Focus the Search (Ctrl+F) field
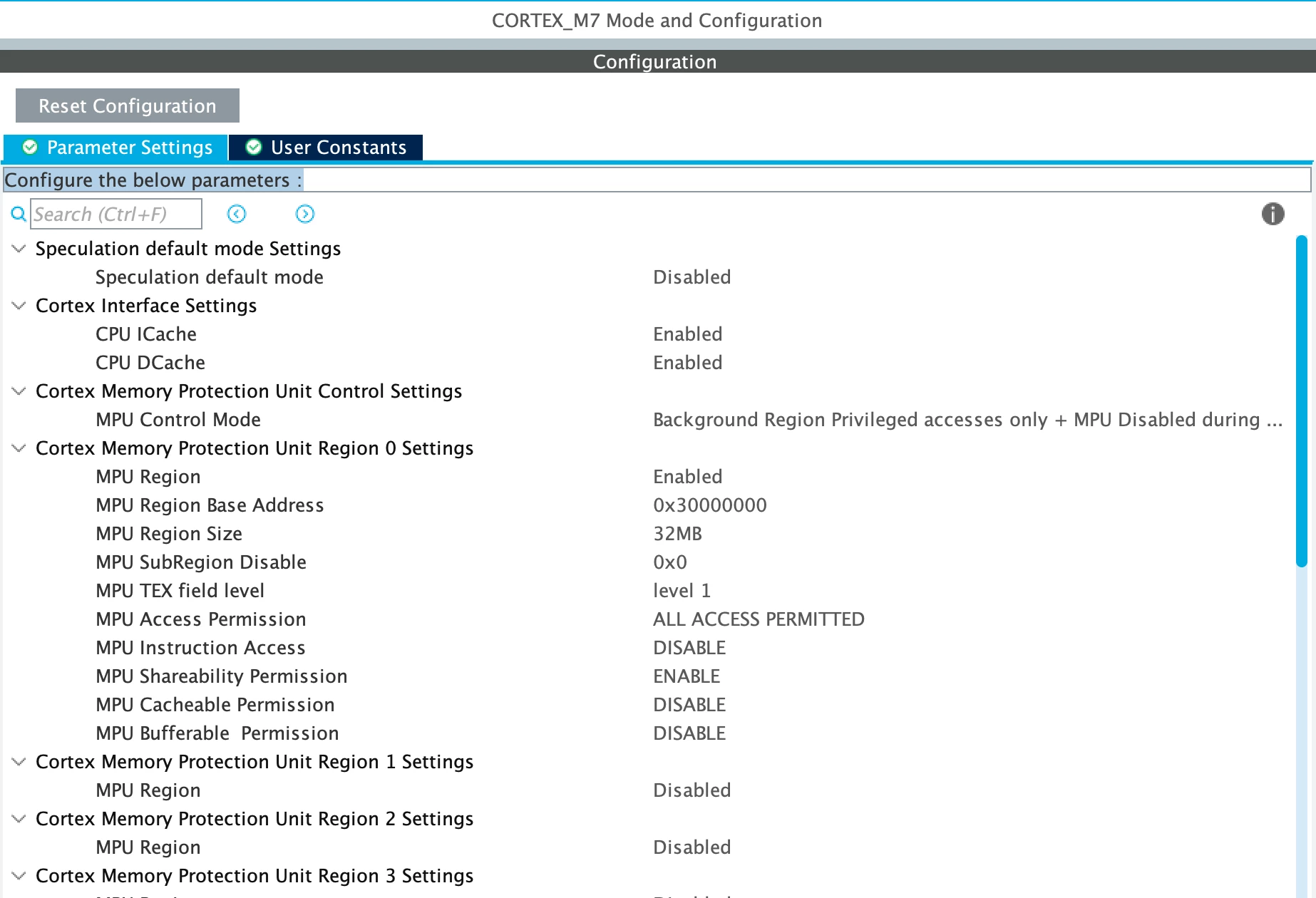This screenshot has height=898, width=1316. (x=116, y=214)
